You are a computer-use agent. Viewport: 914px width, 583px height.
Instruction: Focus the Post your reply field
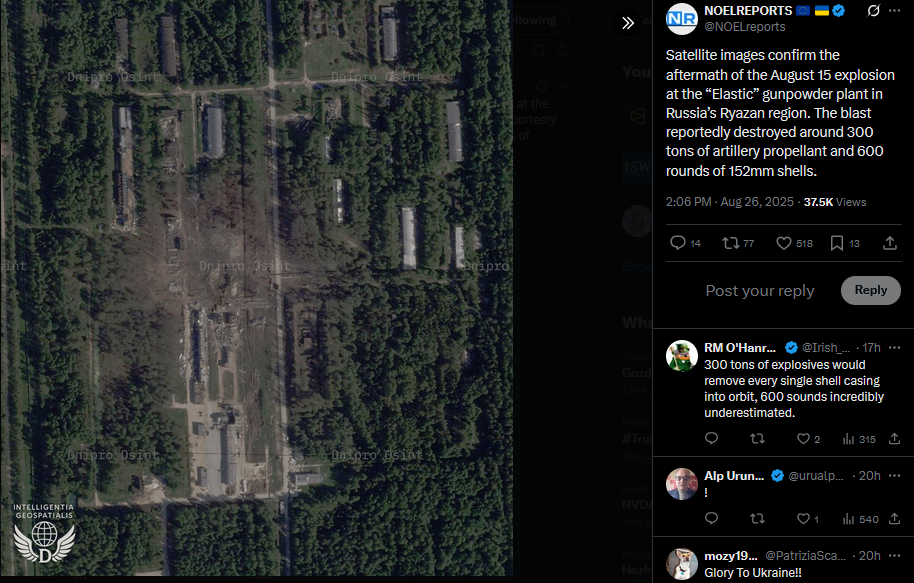(x=760, y=290)
